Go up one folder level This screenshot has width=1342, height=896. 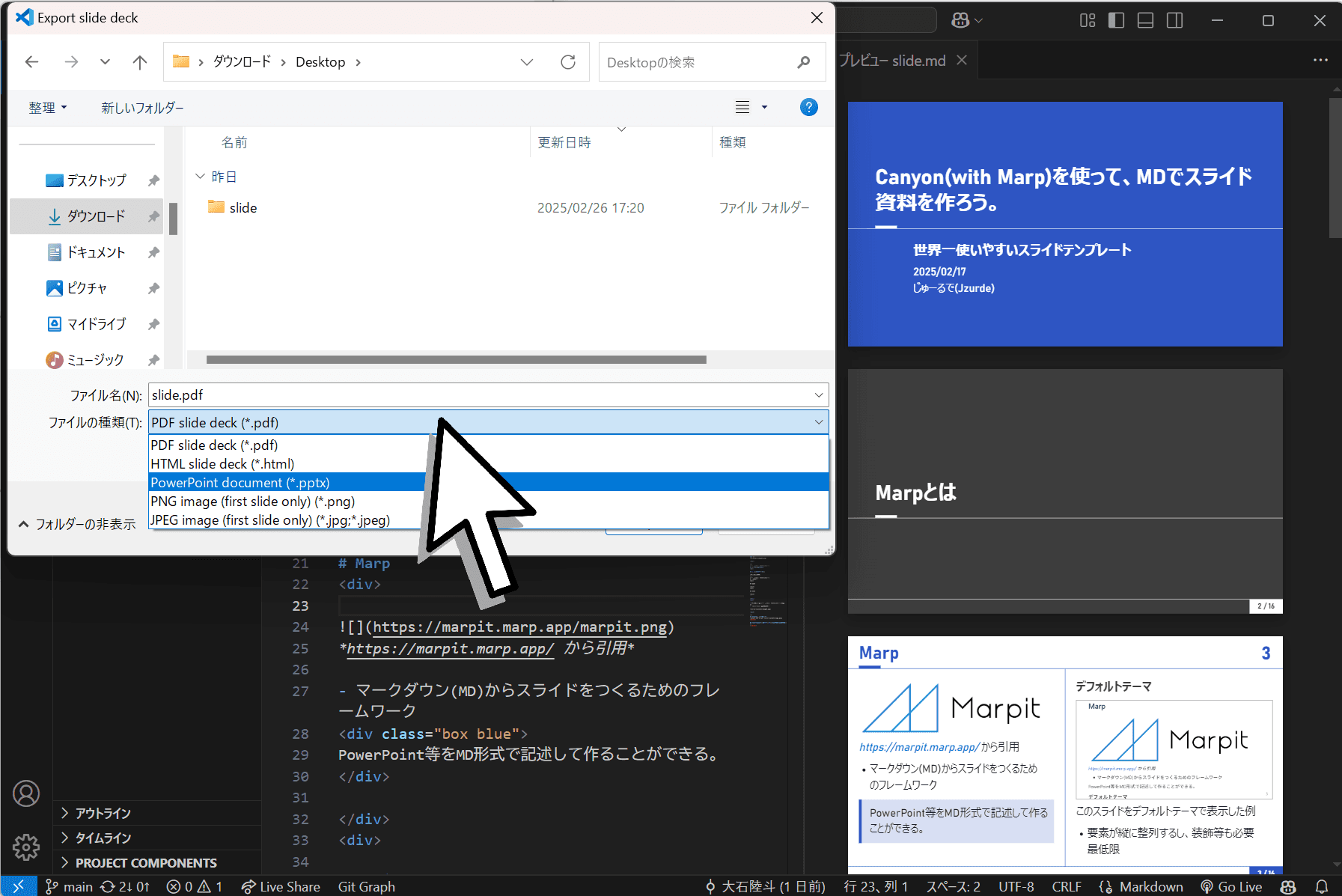coord(140,62)
